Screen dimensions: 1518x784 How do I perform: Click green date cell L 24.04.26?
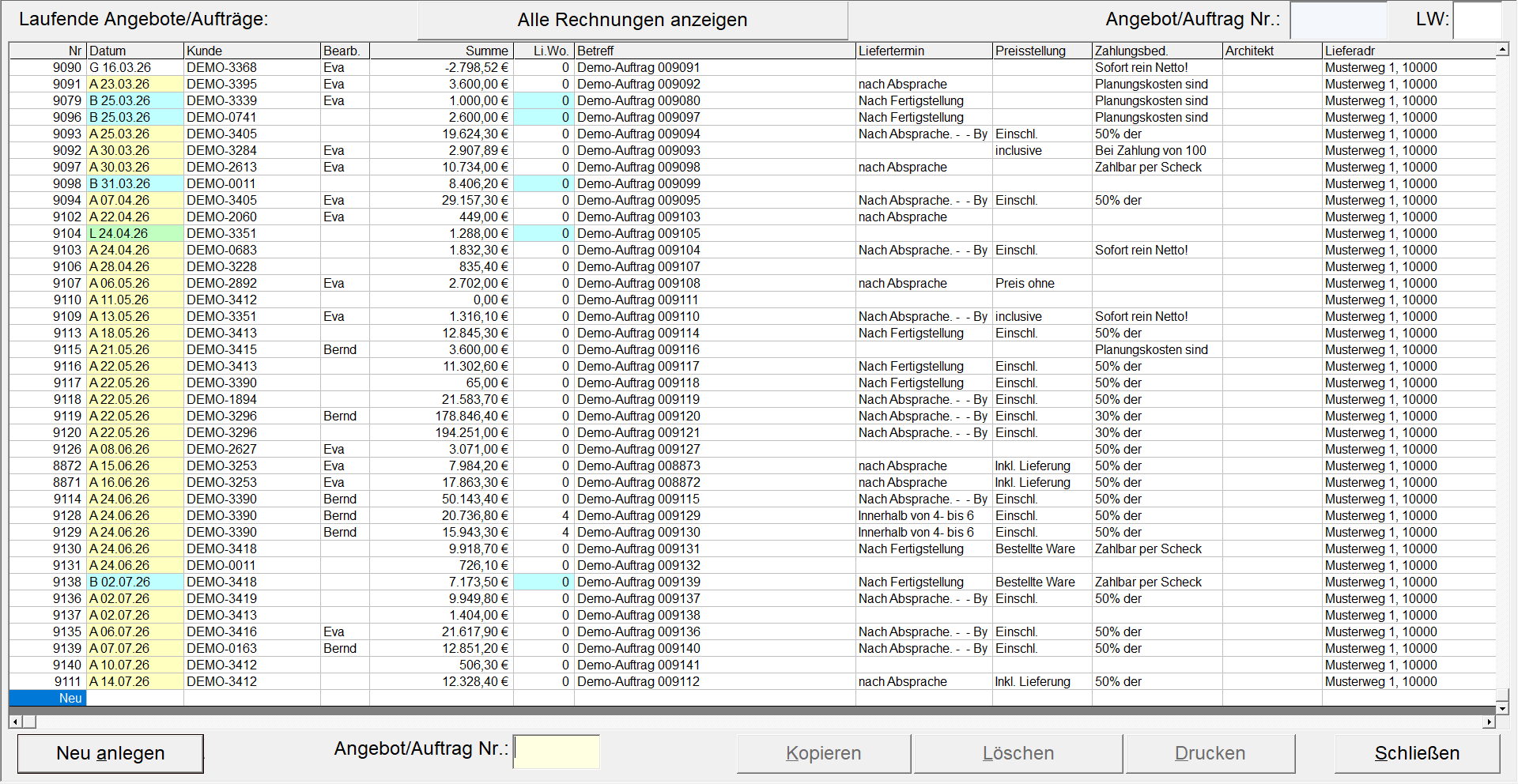[134, 234]
